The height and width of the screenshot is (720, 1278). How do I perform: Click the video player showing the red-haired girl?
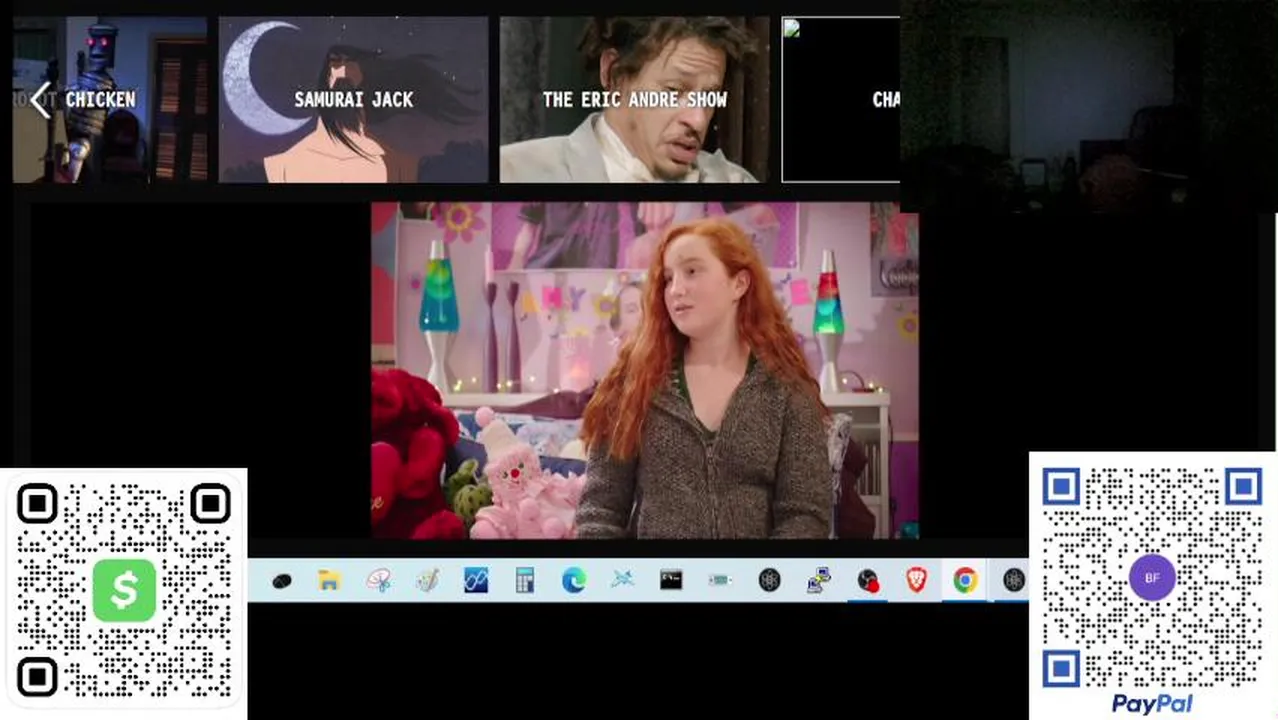(644, 371)
